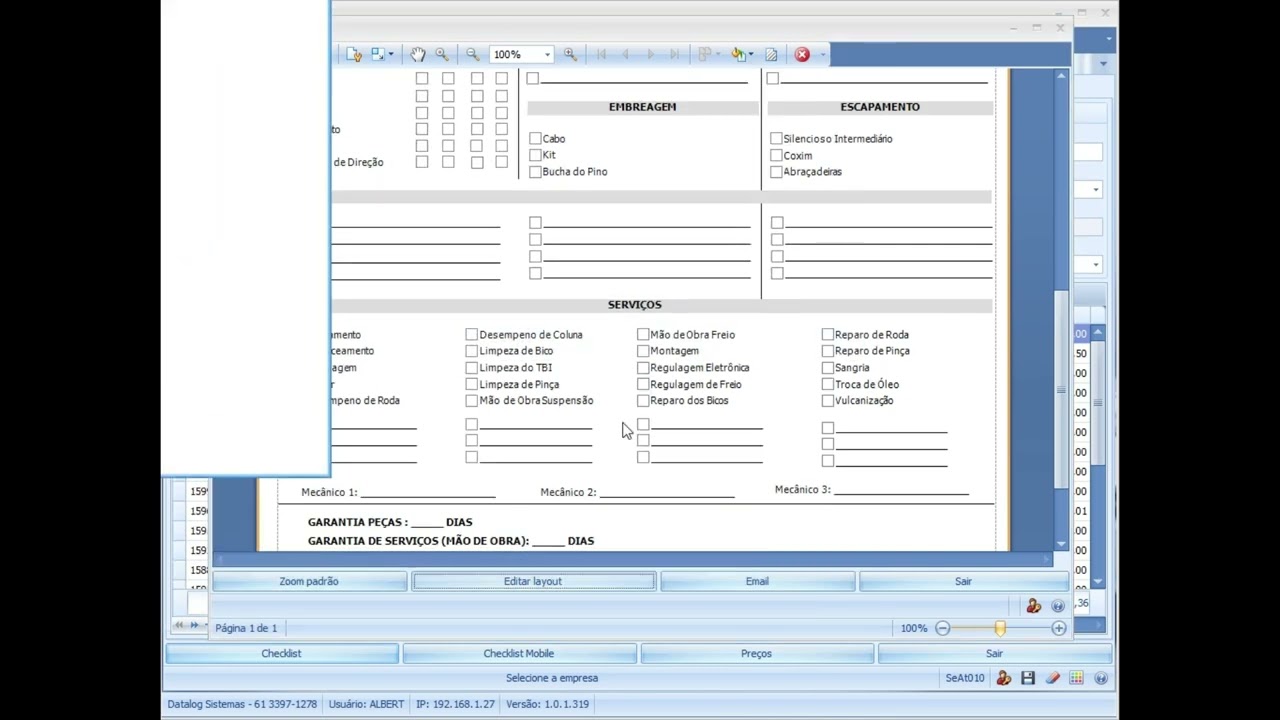Click the colored grid icon
Screen dimensions: 1280x720
(1076, 678)
